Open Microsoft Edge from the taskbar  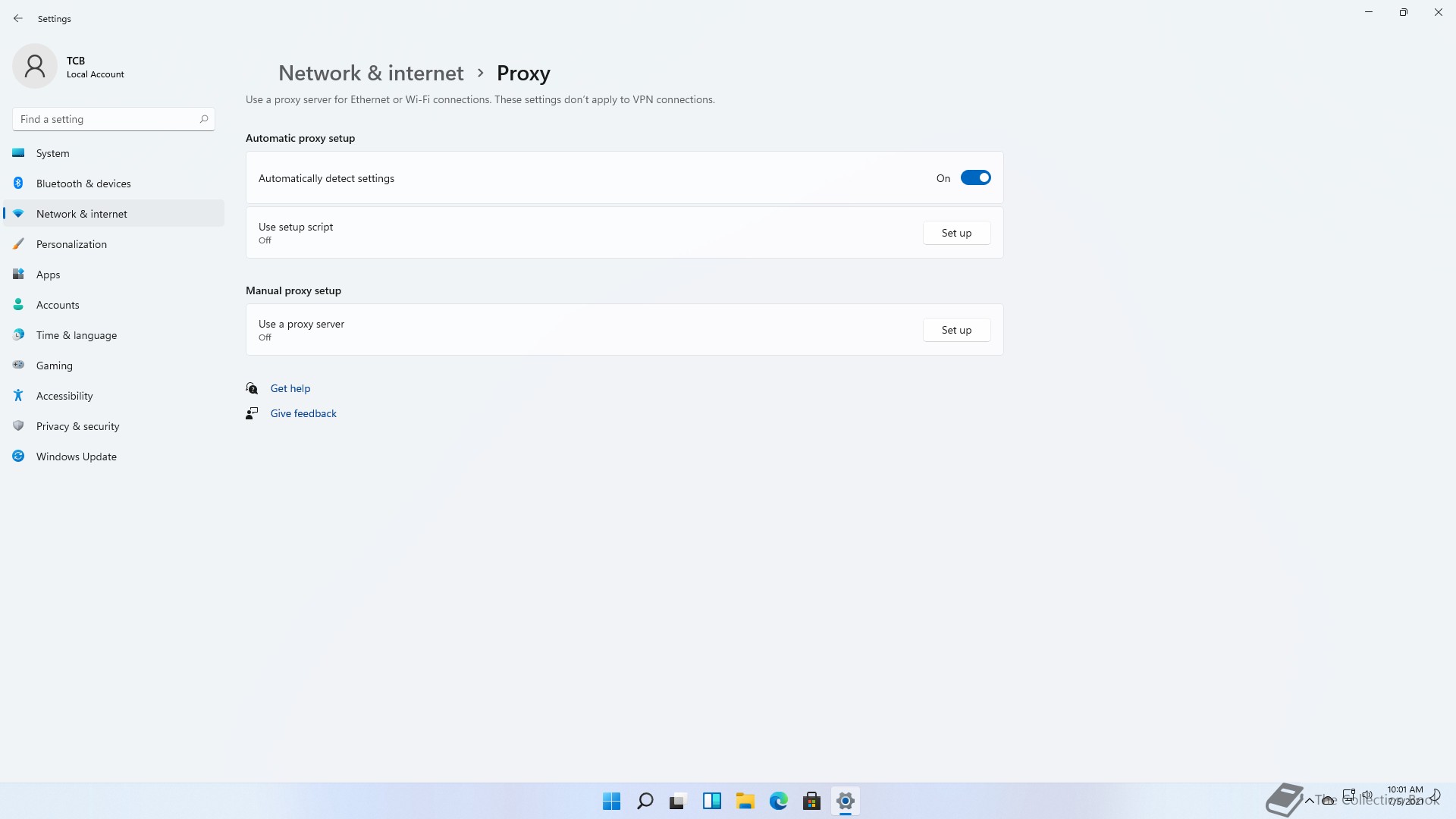tap(778, 801)
